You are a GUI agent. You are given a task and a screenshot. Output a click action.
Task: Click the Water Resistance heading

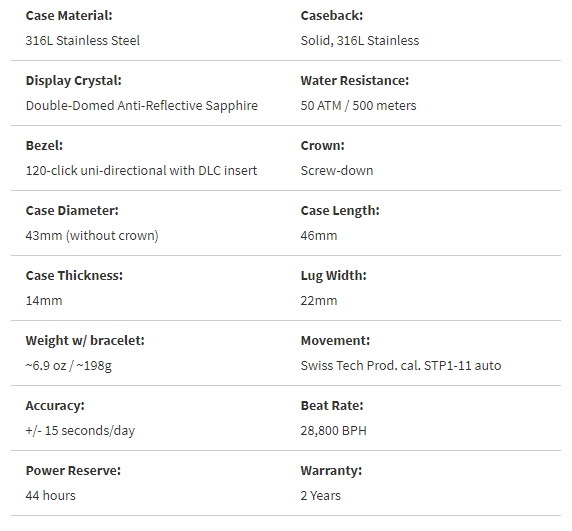pos(355,81)
